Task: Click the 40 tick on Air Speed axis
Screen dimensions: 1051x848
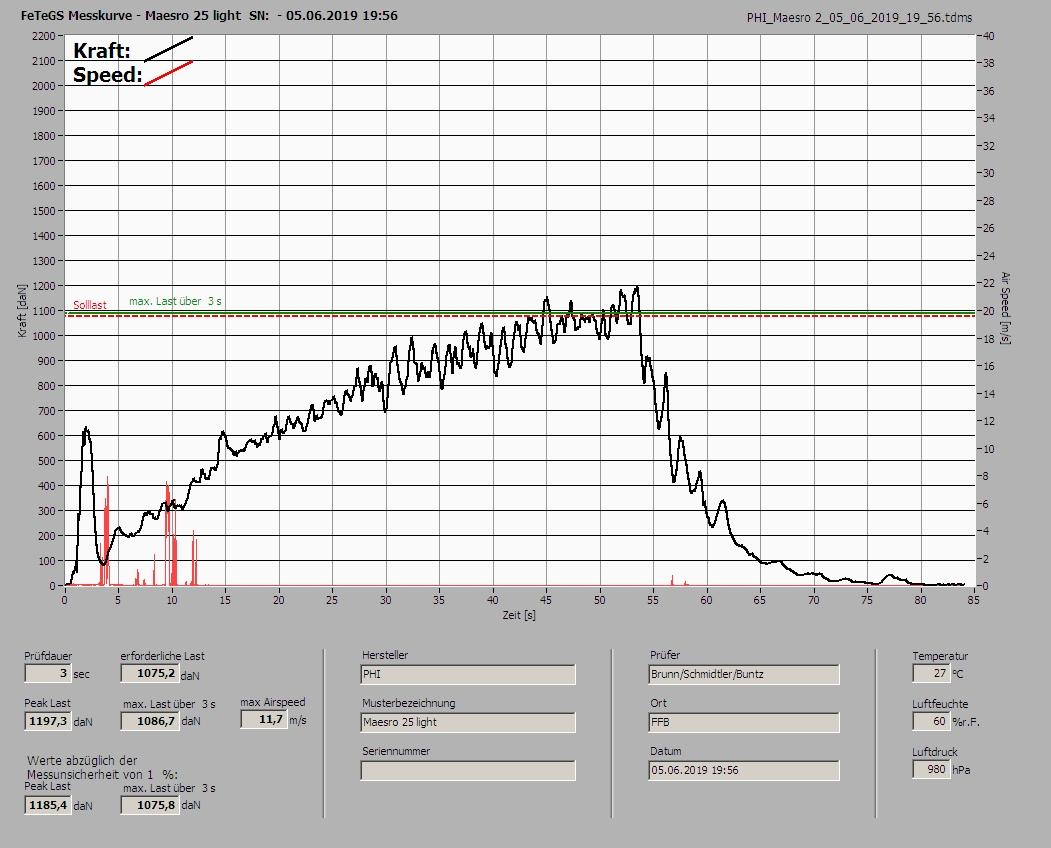Action: pos(989,36)
